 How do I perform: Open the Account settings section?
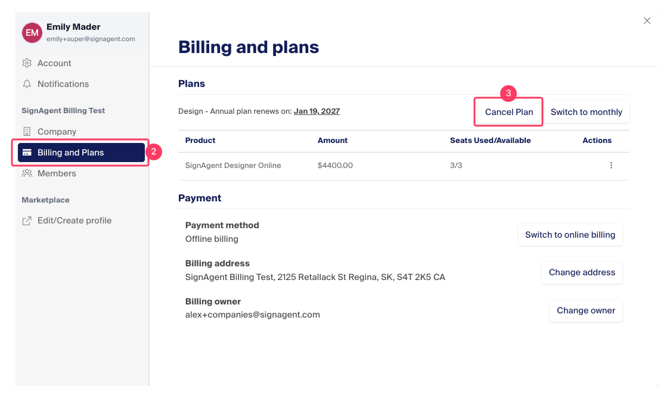[54, 63]
